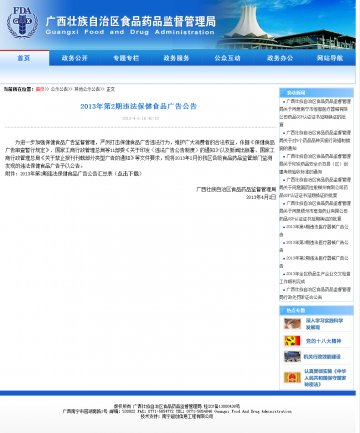Open the 首页 home tab

24,58
